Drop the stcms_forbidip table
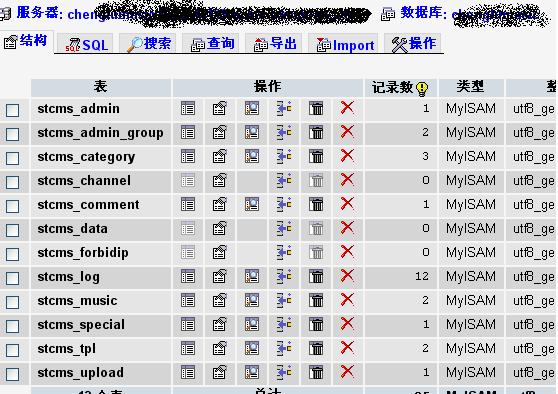The height and width of the screenshot is (394, 558). tap(347, 252)
